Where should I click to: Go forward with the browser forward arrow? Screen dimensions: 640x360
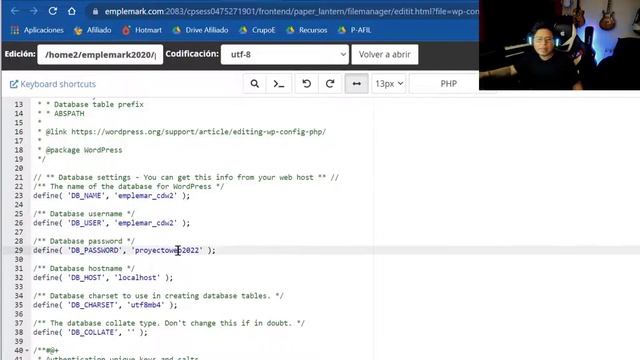click(33, 11)
